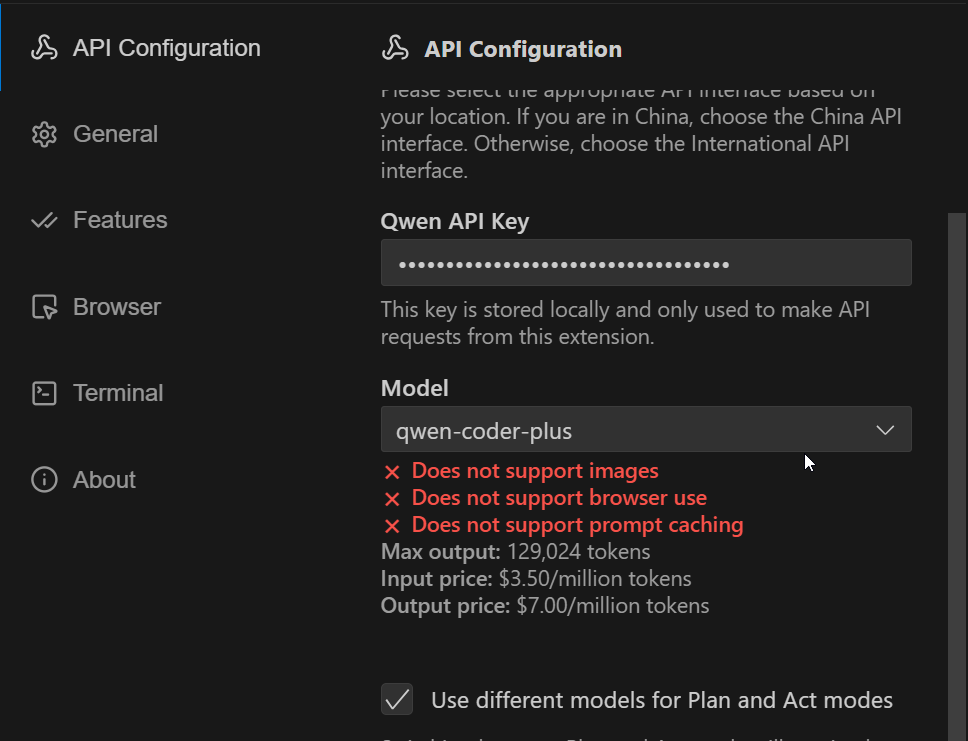Viewport: 968px width, 741px height.
Task: Click the icon beside the API Configuration heading
Action: 395,49
